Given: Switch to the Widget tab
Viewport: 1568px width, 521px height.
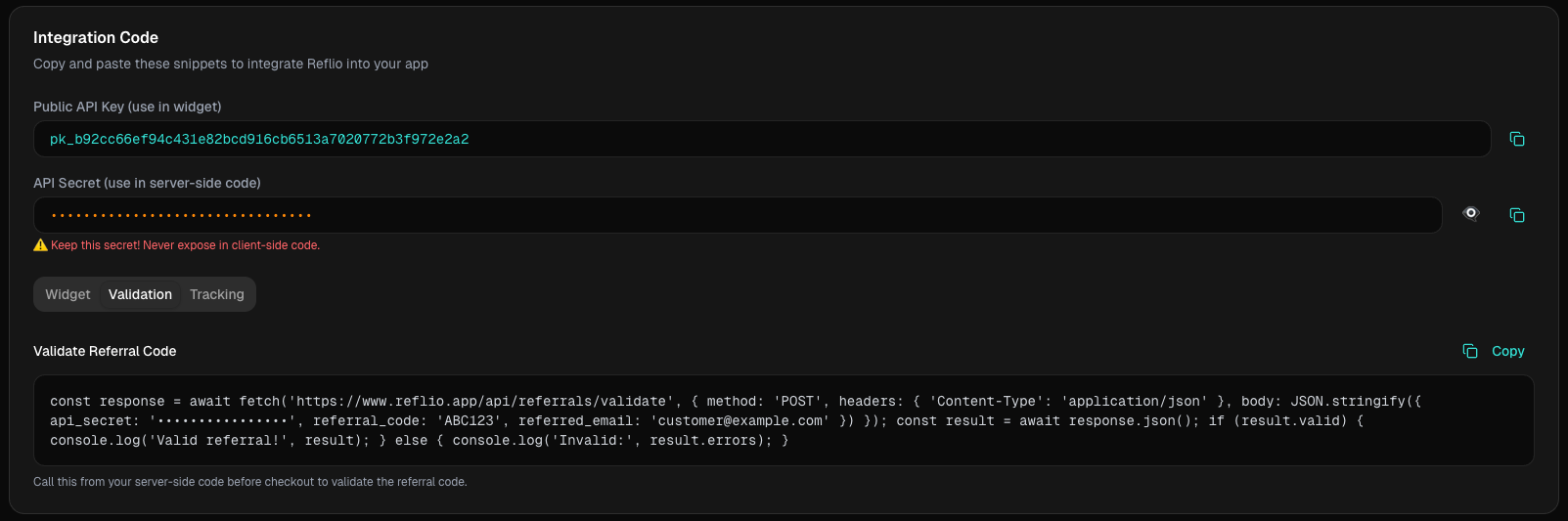Looking at the screenshot, I should click(67, 294).
